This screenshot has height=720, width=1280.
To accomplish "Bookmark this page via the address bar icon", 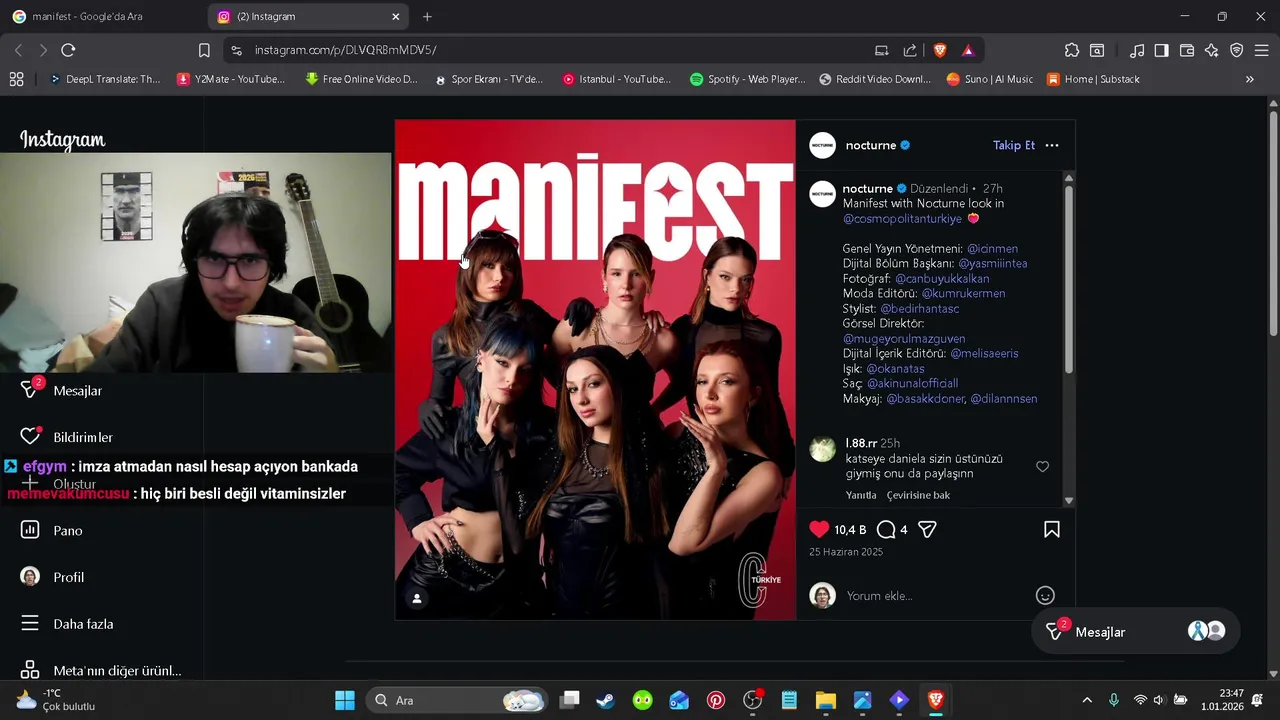I will coord(204,50).
